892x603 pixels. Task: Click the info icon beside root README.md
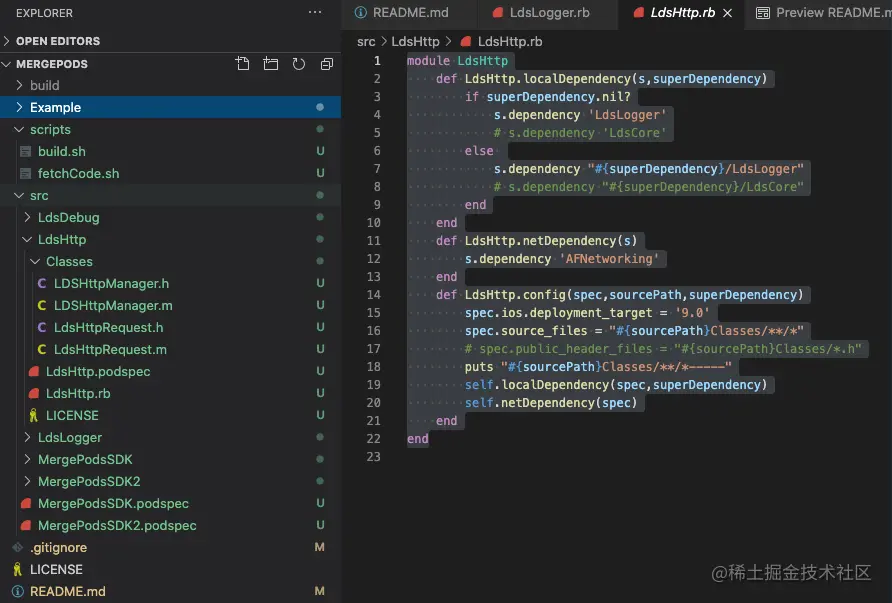(x=18, y=591)
